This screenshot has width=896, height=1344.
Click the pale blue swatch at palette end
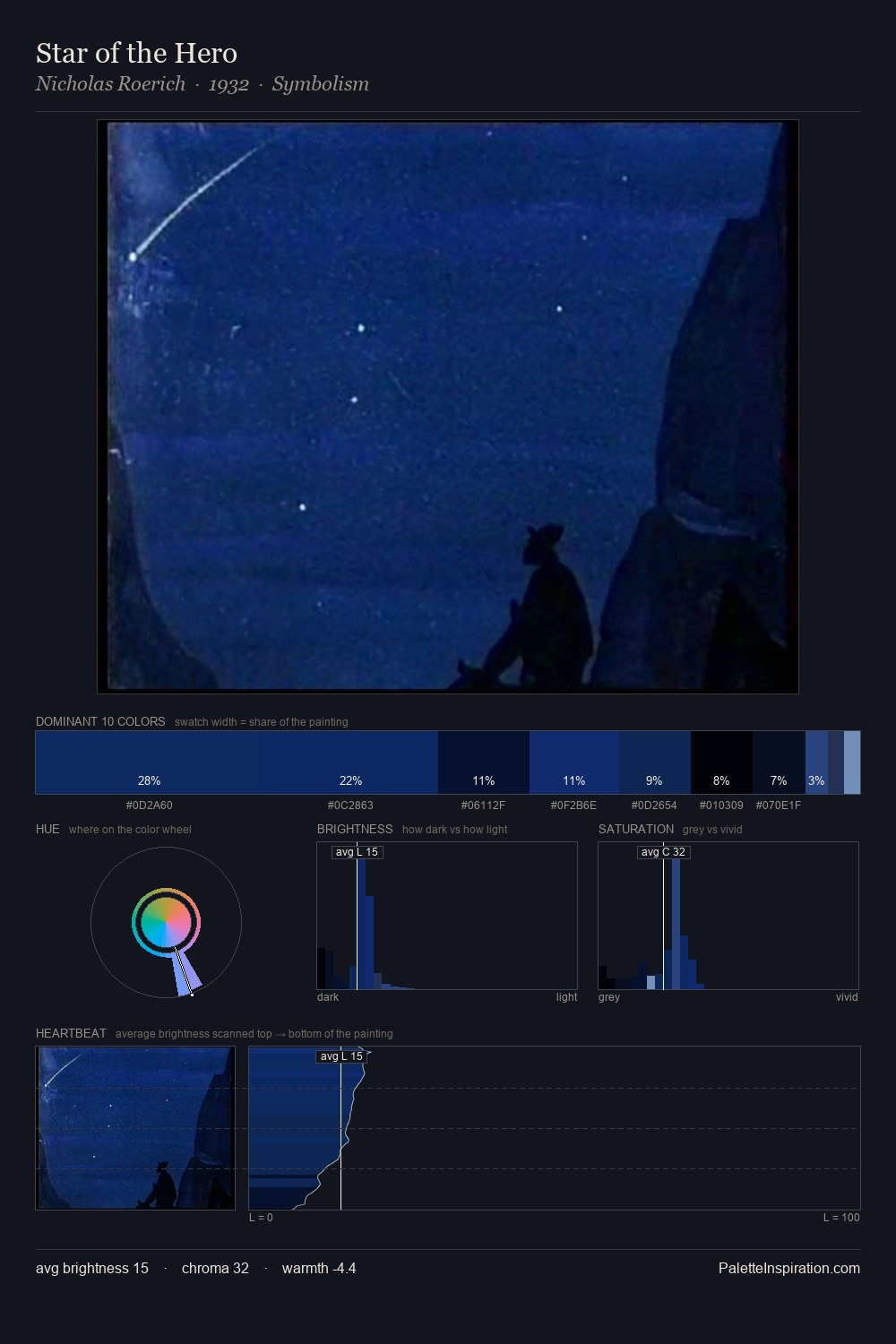coord(852,762)
